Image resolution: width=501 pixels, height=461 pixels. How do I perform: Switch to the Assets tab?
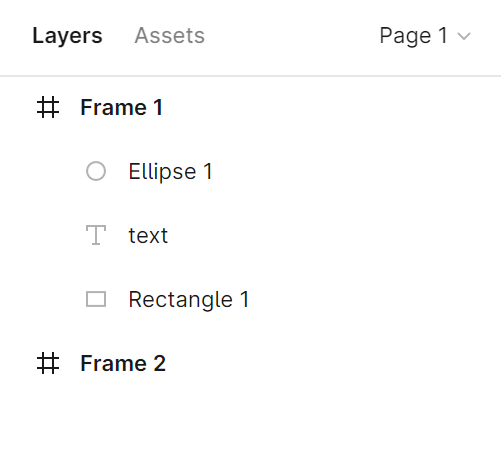coord(169,35)
